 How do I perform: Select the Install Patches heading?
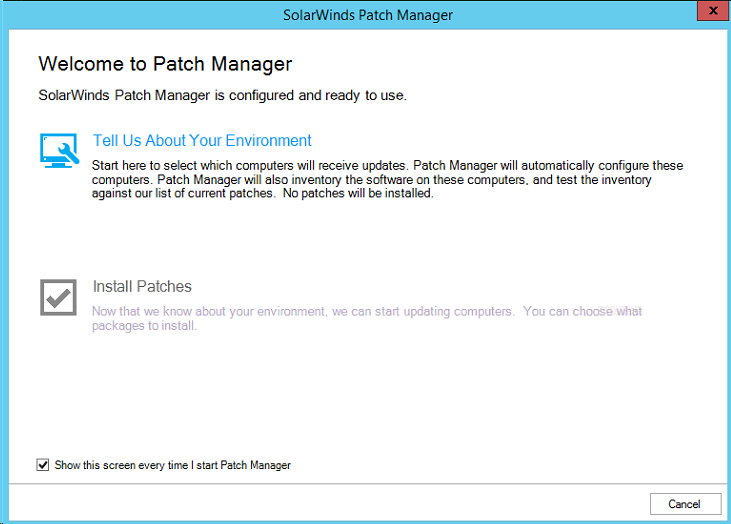pyautogui.click(x=142, y=286)
